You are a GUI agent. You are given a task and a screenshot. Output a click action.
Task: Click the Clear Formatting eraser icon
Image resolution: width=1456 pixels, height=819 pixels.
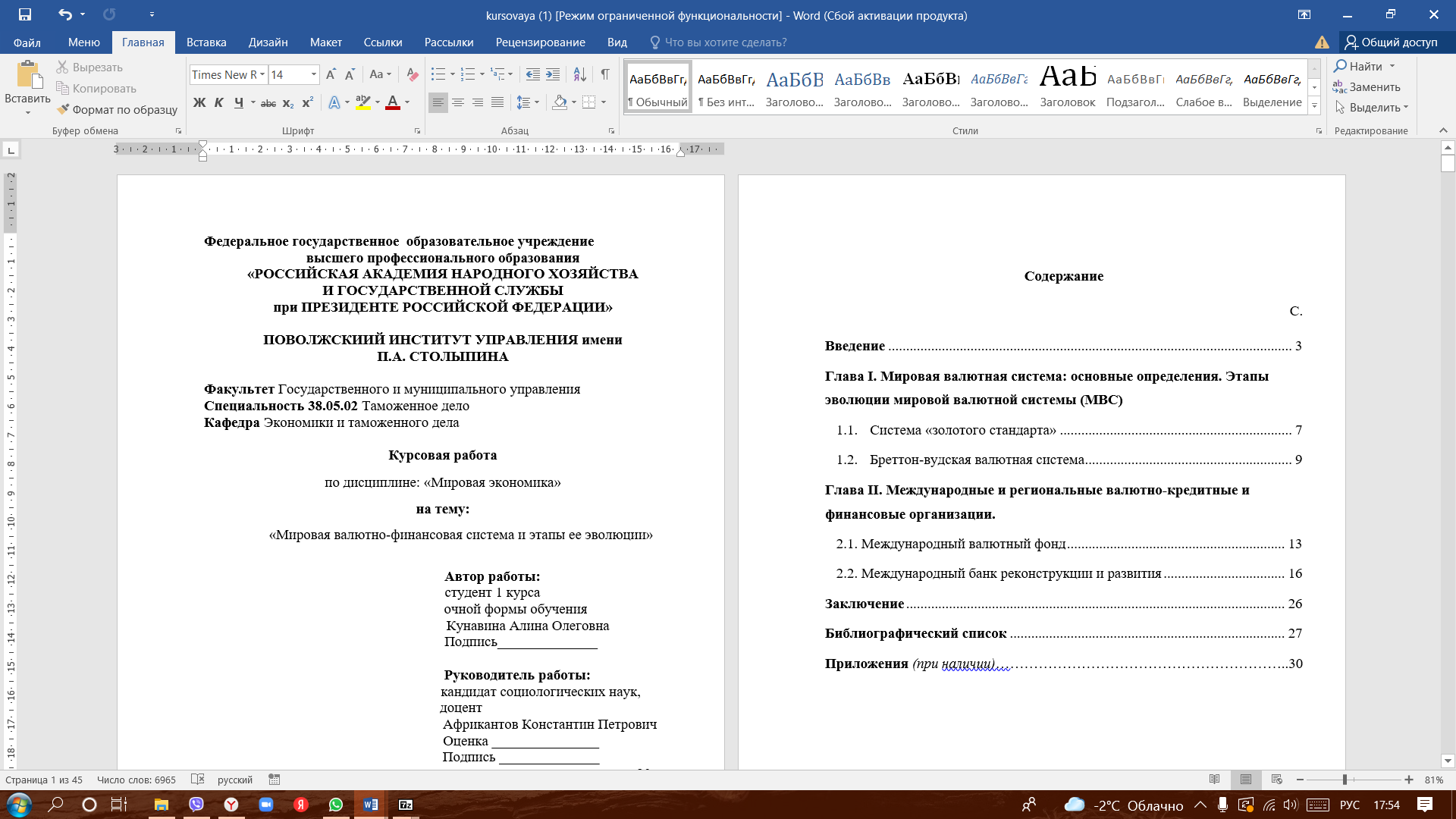[x=412, y=74]
